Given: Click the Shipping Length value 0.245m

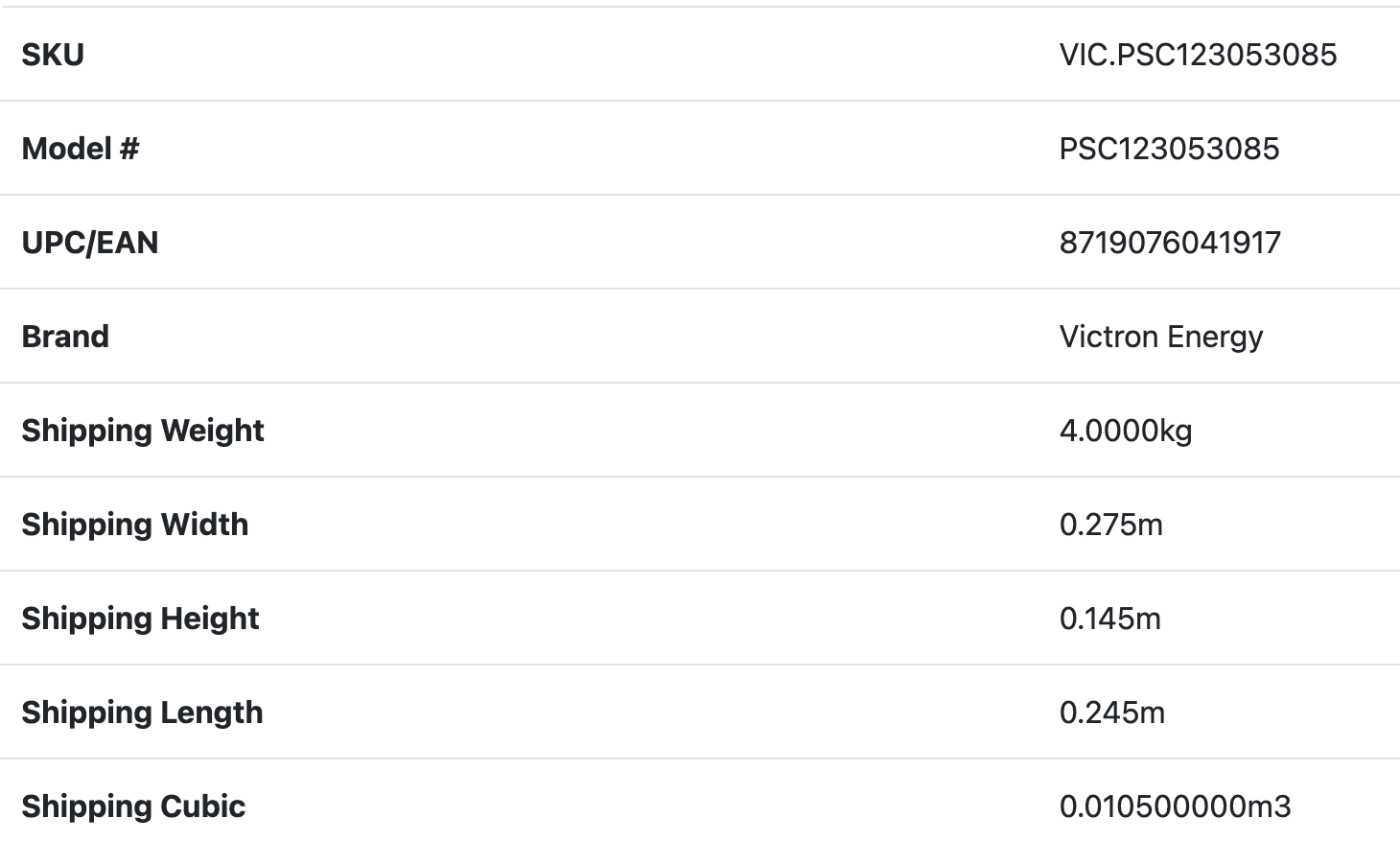Looking at the screenshot, I should click(x=1112, y=713).
